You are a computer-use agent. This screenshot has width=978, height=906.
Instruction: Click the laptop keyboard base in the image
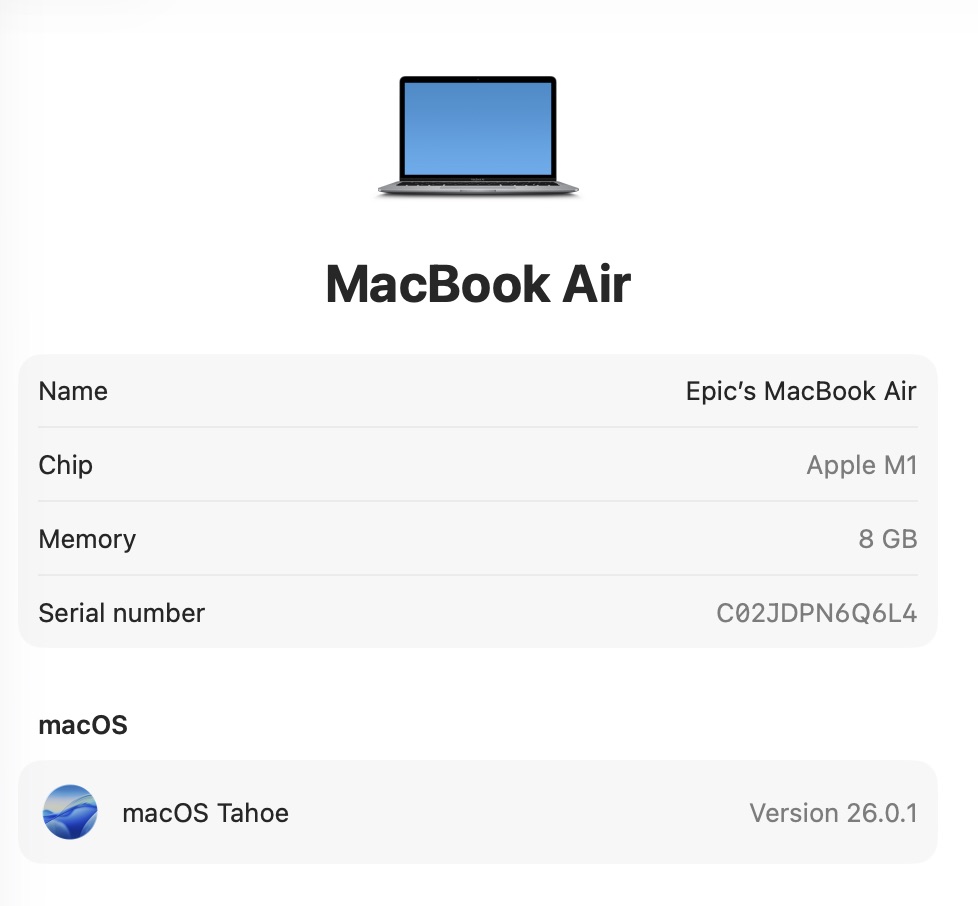478,188
